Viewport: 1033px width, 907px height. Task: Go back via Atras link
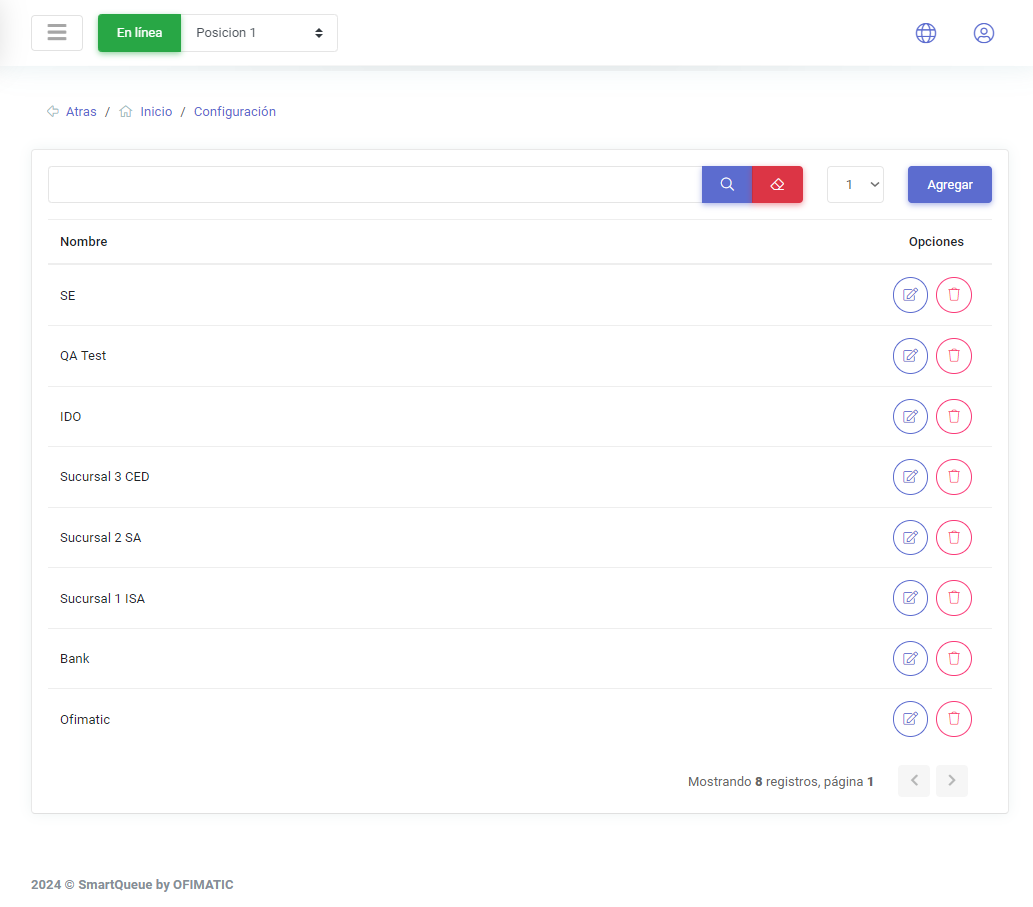81,112
